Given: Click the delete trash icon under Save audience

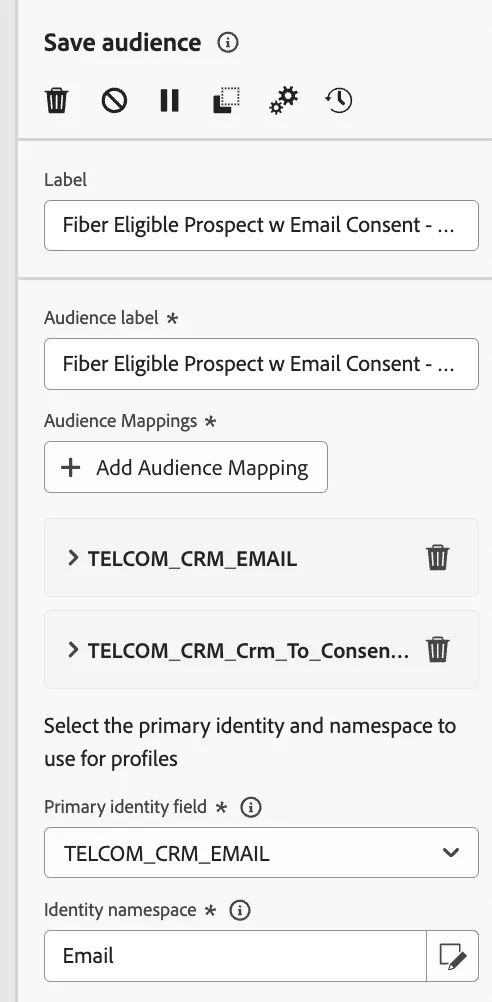Looking at the screenshot, I should click(x=56, y=100).
